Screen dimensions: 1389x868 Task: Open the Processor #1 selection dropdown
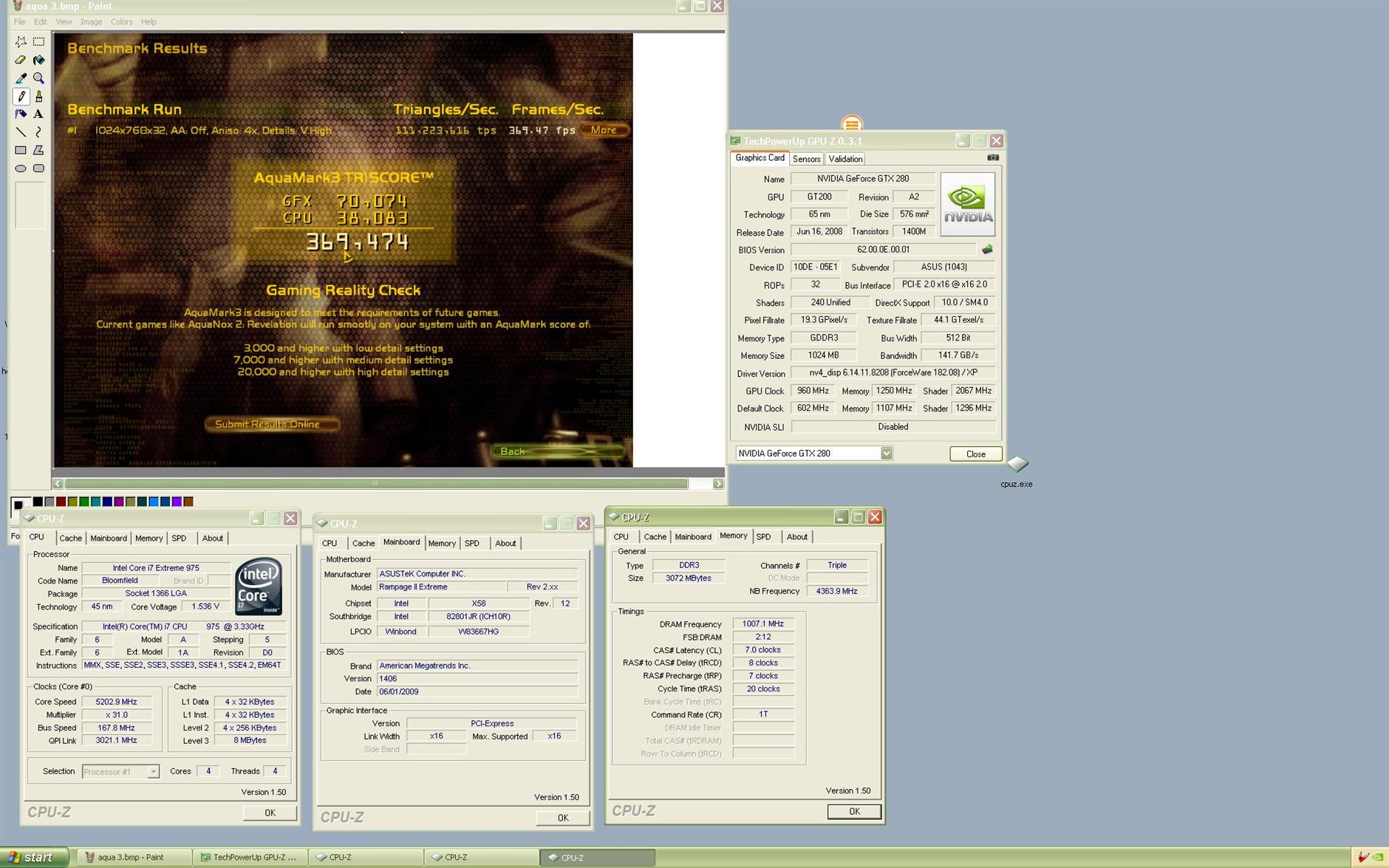[153, 771]
